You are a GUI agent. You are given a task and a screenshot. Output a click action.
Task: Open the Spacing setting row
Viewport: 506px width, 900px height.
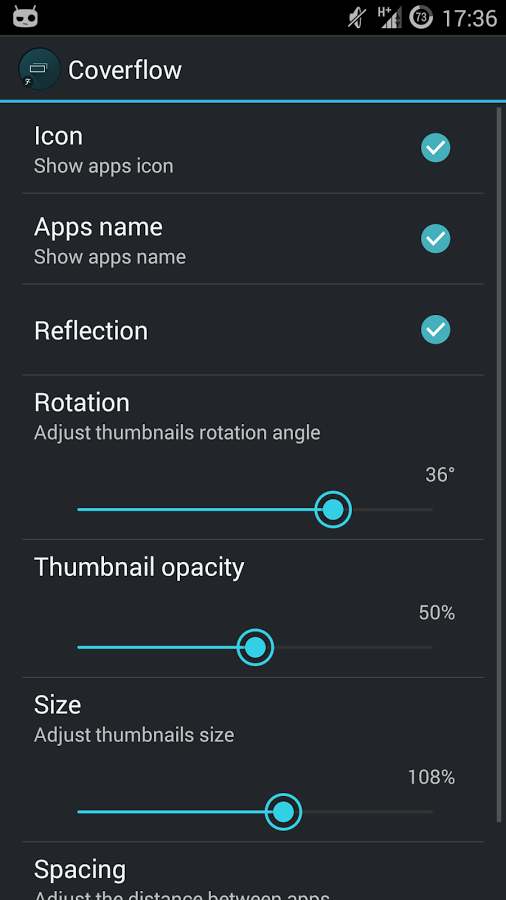pyautogui.click(x=252, y=871)
